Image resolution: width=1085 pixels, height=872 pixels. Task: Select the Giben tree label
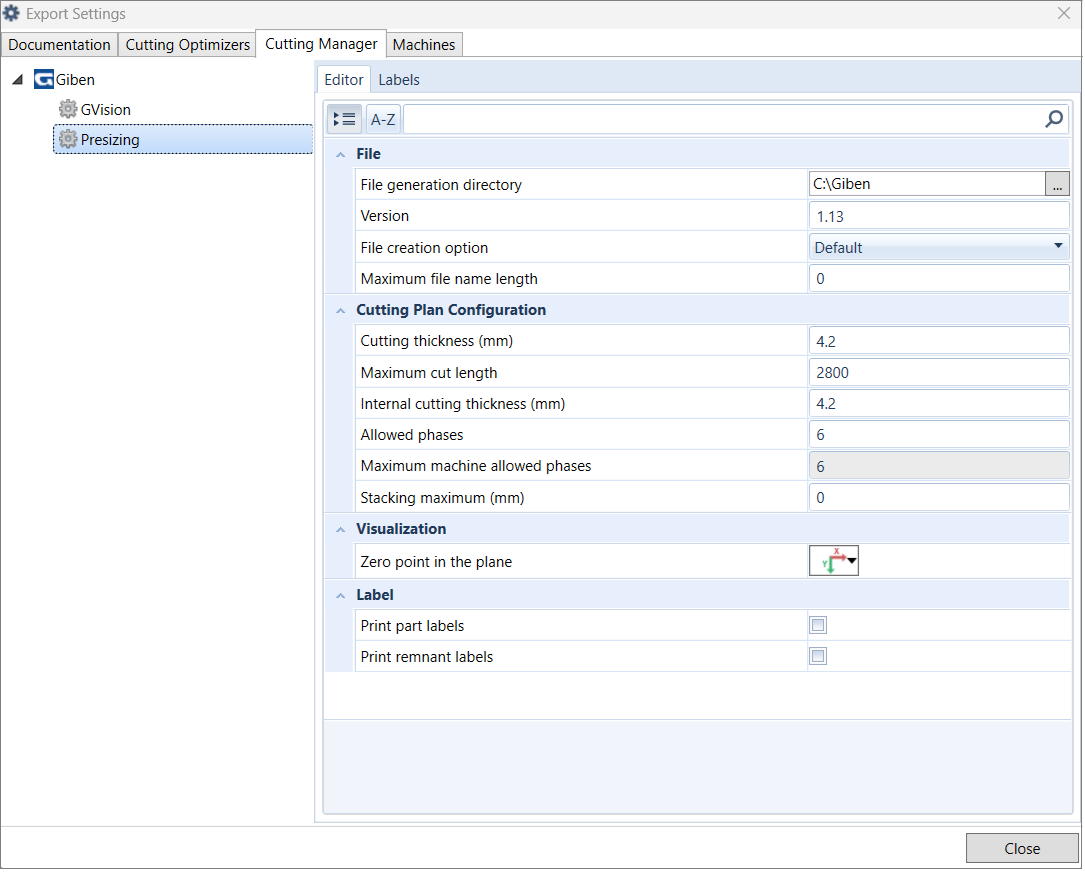[75, 80]
